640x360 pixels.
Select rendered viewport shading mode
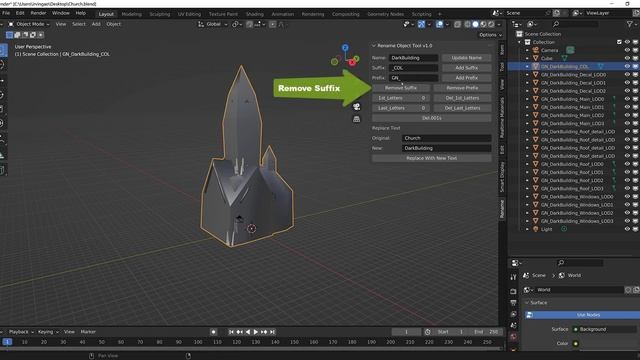pyautogui.click(x=491, y=24)
